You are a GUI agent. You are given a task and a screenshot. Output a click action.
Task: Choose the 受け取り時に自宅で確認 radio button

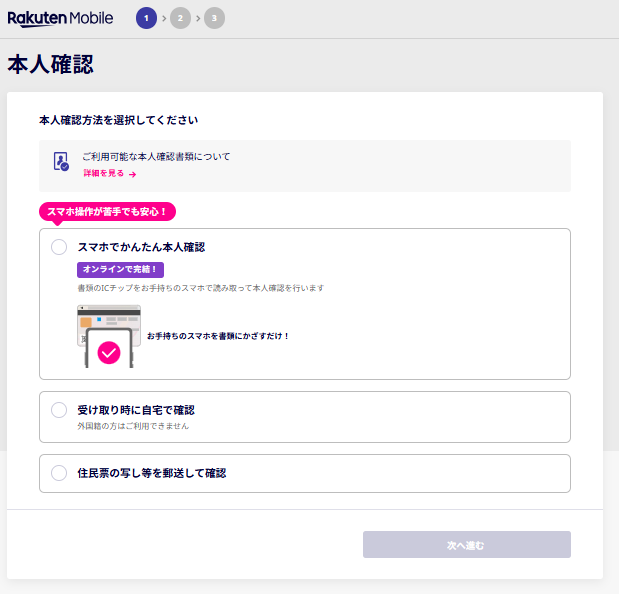pyautogui.click(x=59, y=410)
